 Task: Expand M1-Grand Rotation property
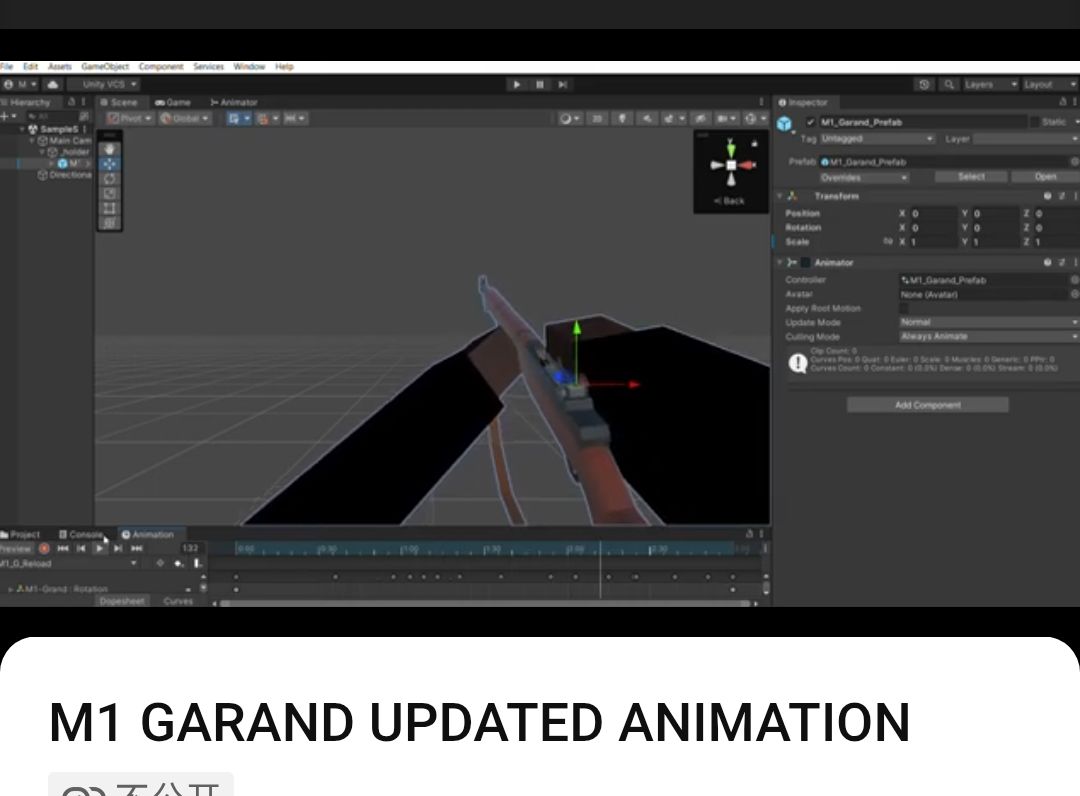tap(10, 589)
